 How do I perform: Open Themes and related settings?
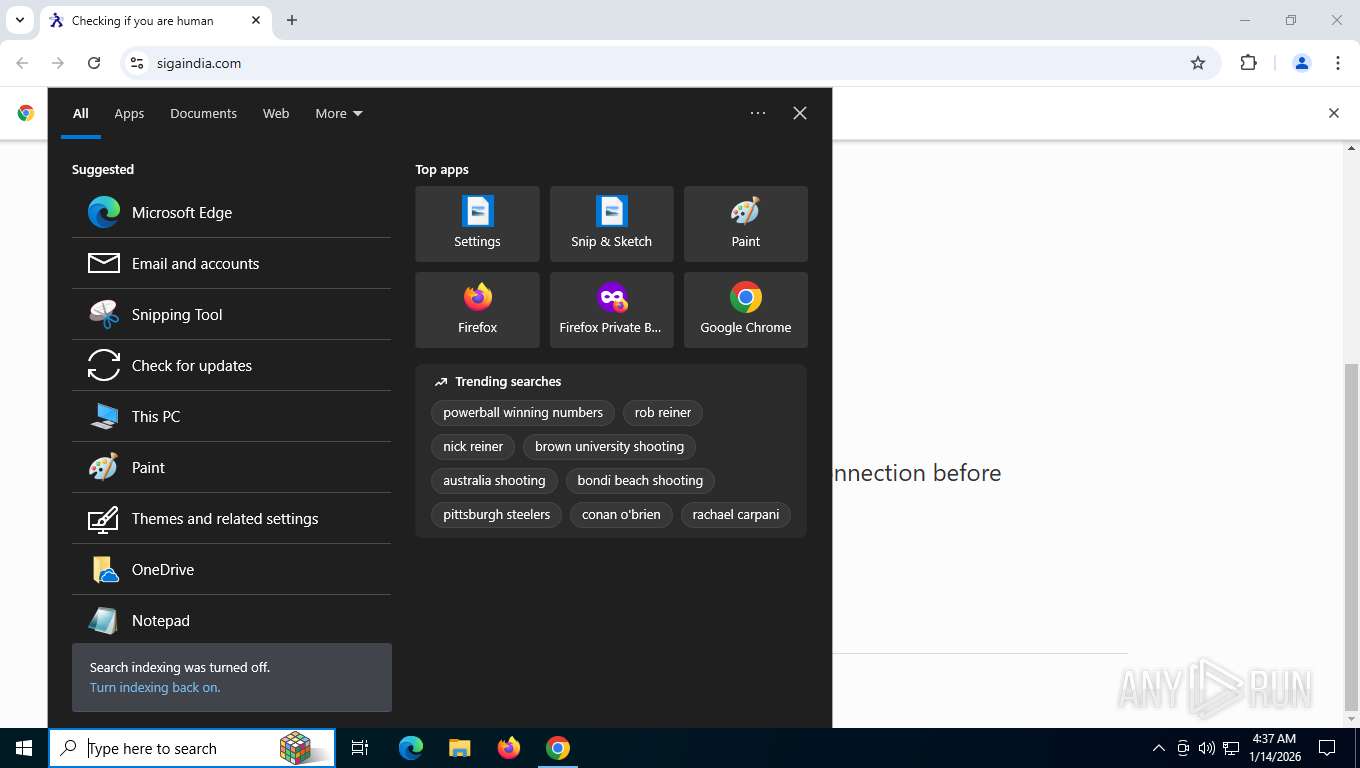[x=231, y=518]
